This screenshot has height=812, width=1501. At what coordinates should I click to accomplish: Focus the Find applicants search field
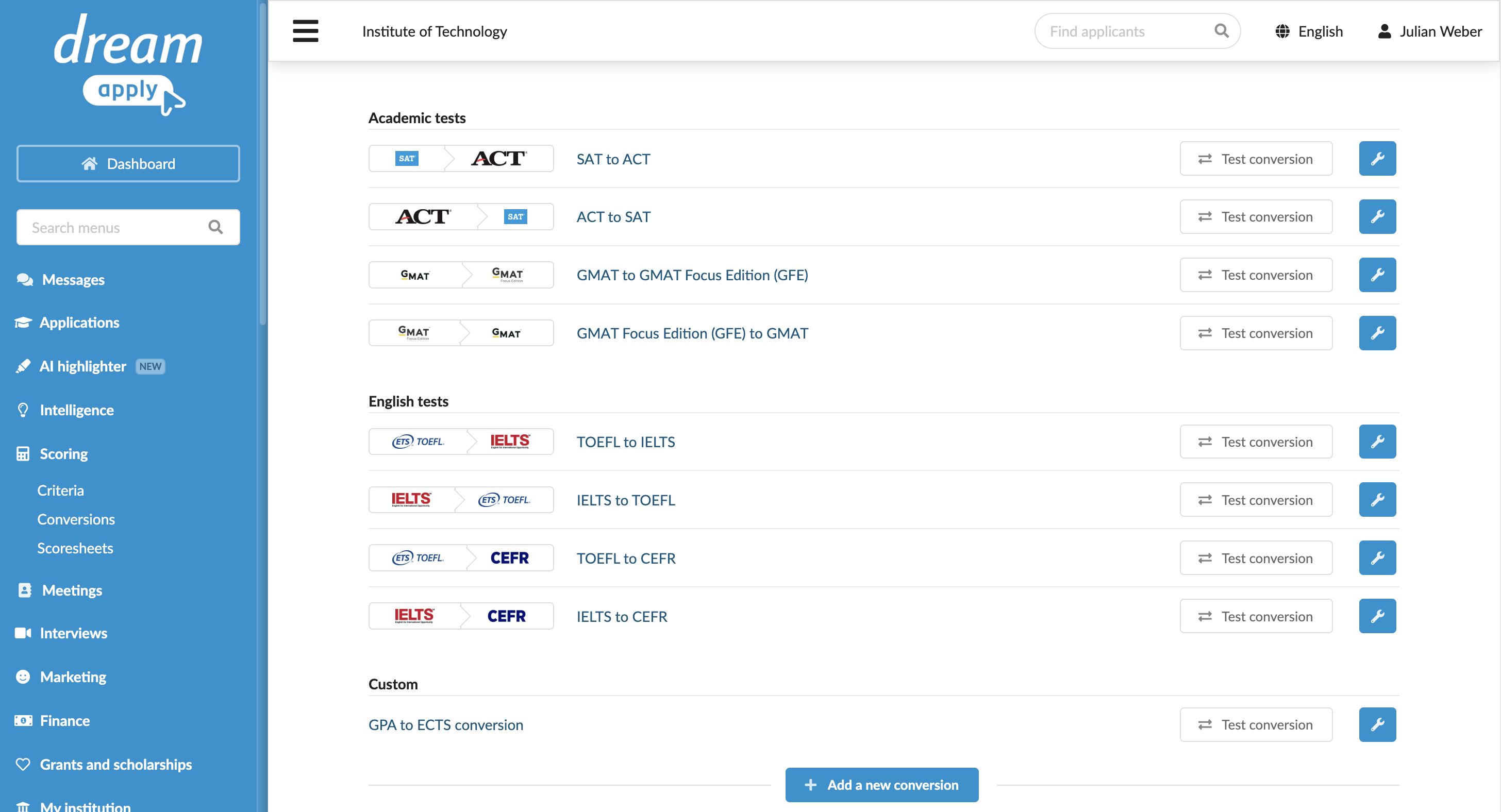[1137, 31]
